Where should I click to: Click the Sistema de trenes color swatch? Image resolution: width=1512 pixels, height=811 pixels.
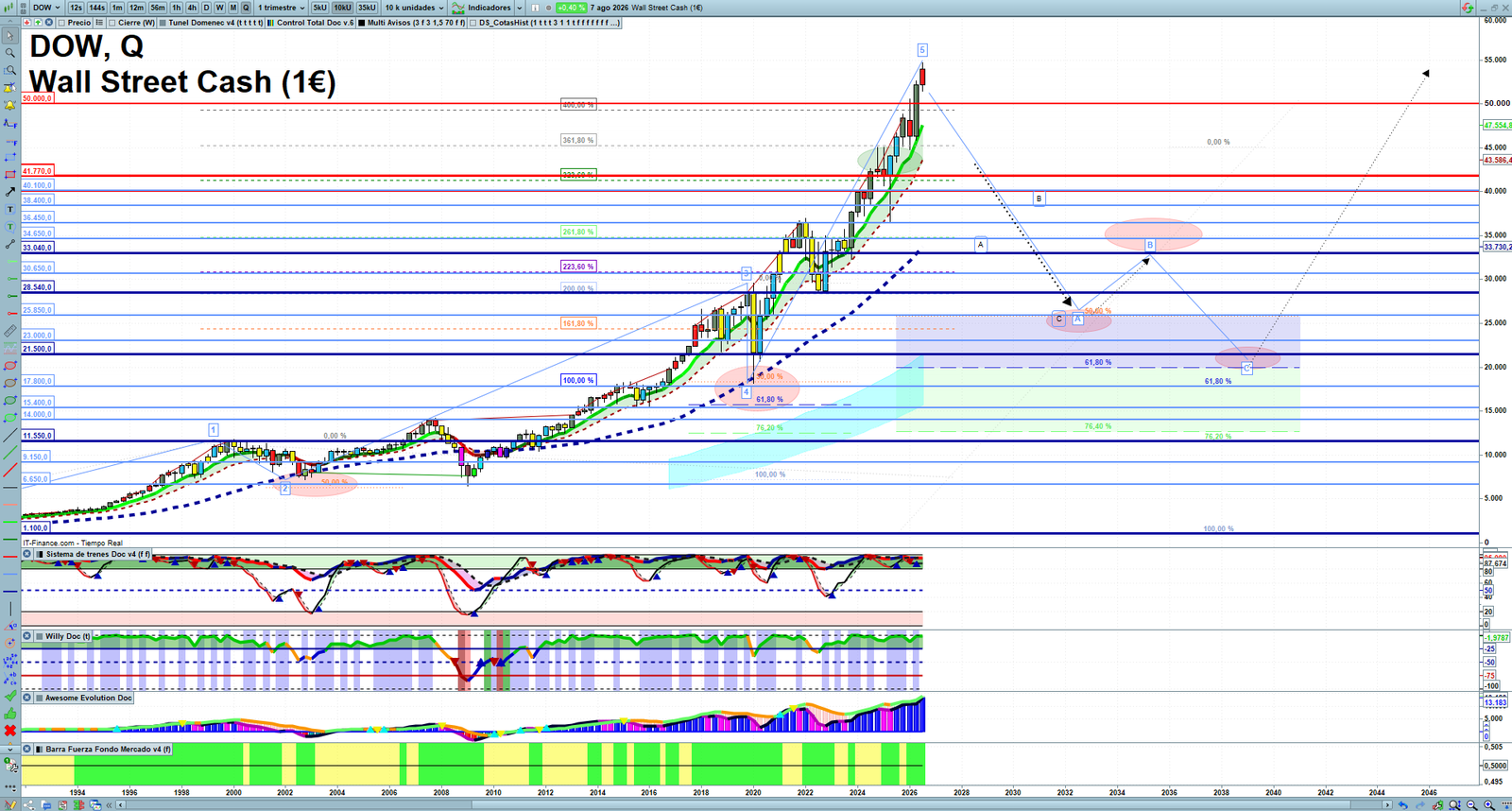point(39,555)
